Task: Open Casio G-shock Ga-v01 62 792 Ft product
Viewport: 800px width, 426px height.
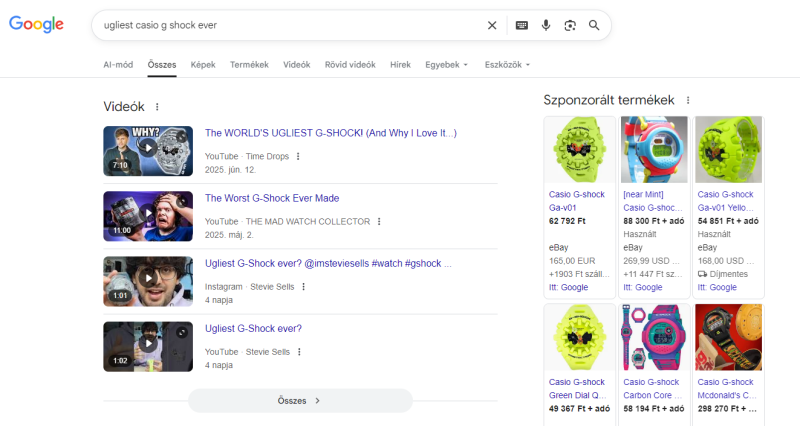Action: pyautogui.click(x=577, y=201)
